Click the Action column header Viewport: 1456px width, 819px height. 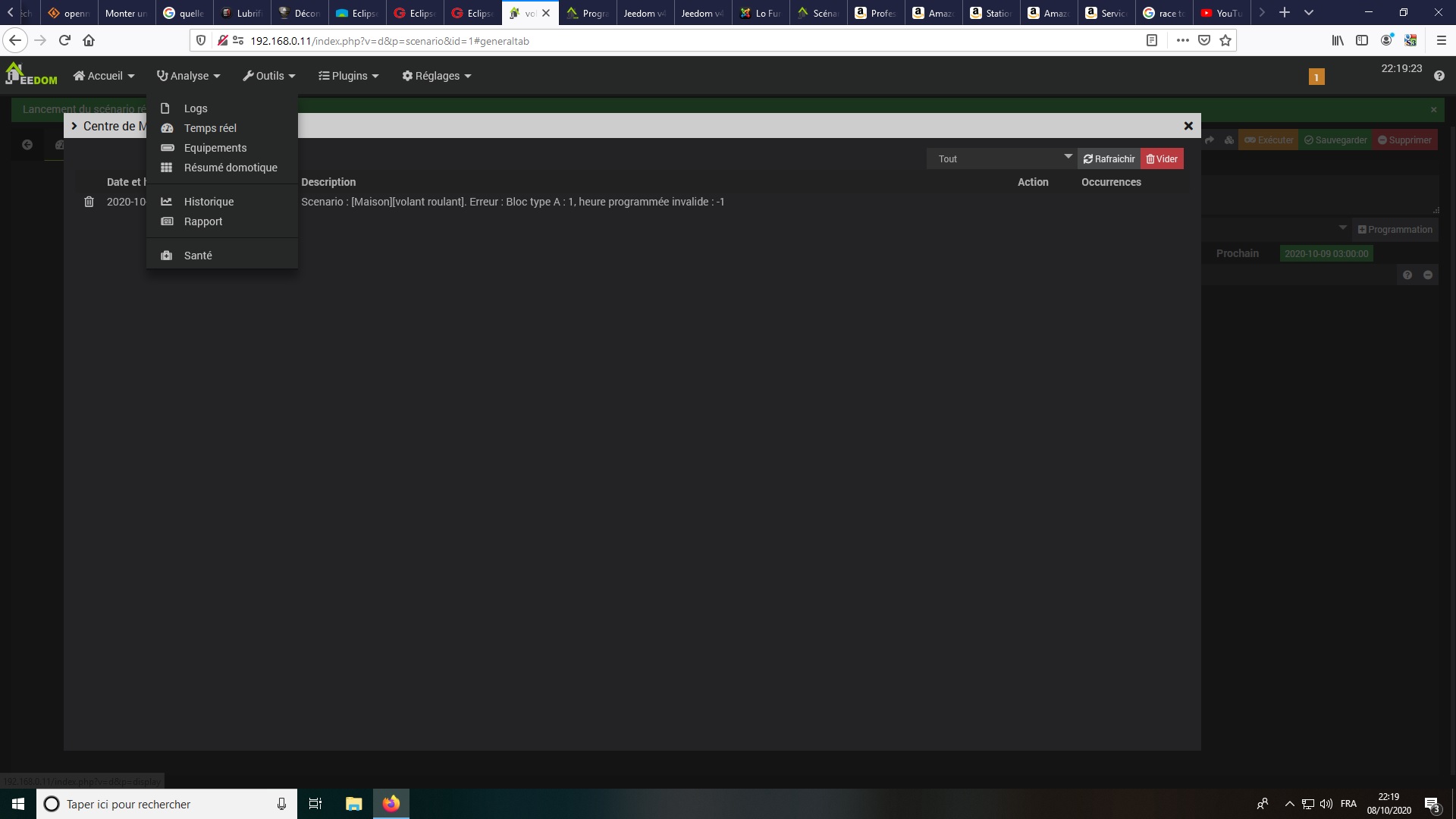(x=1033, y=182)
